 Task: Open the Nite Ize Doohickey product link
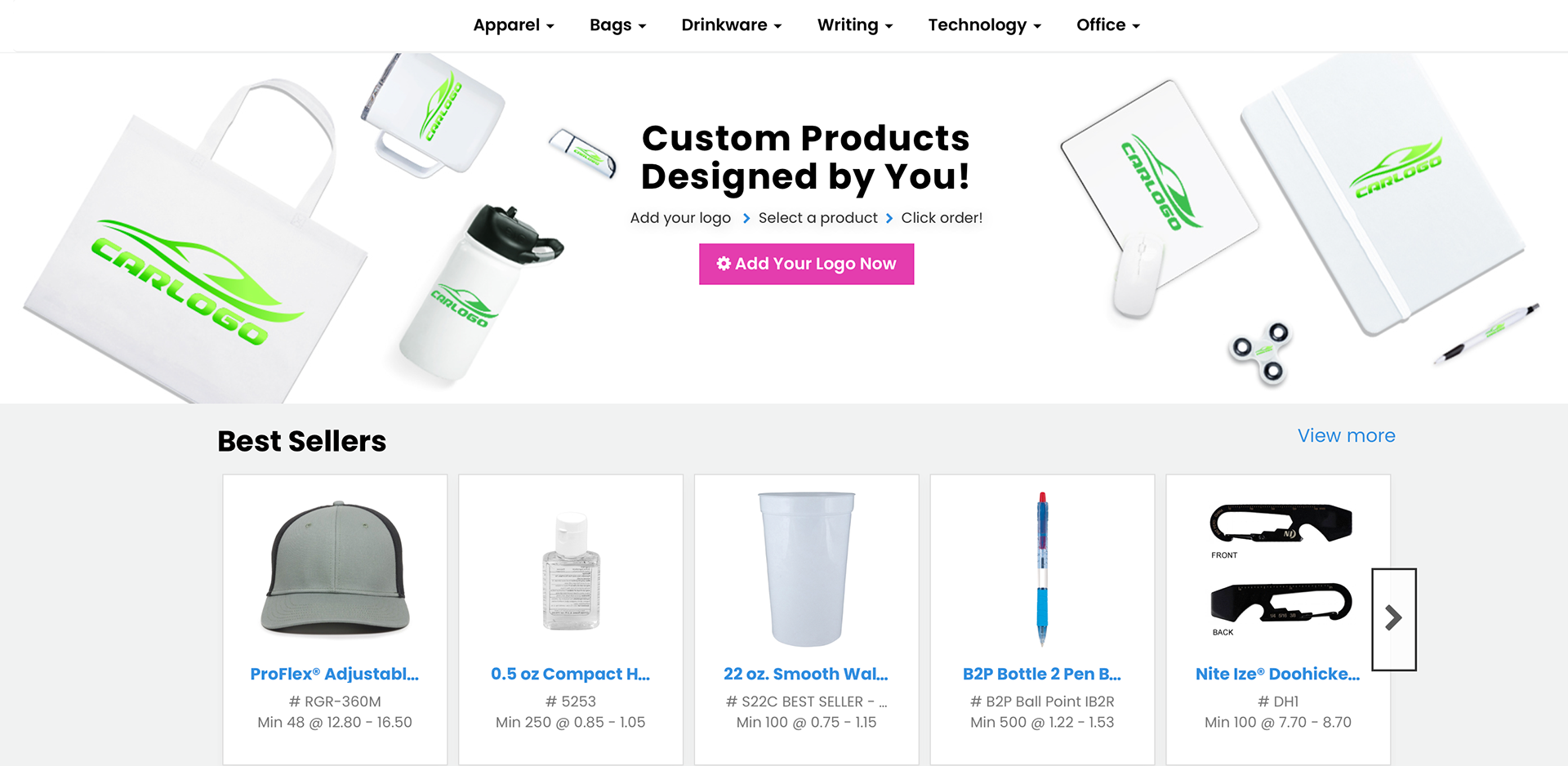pyautogui.click(x=1278, y=674)
